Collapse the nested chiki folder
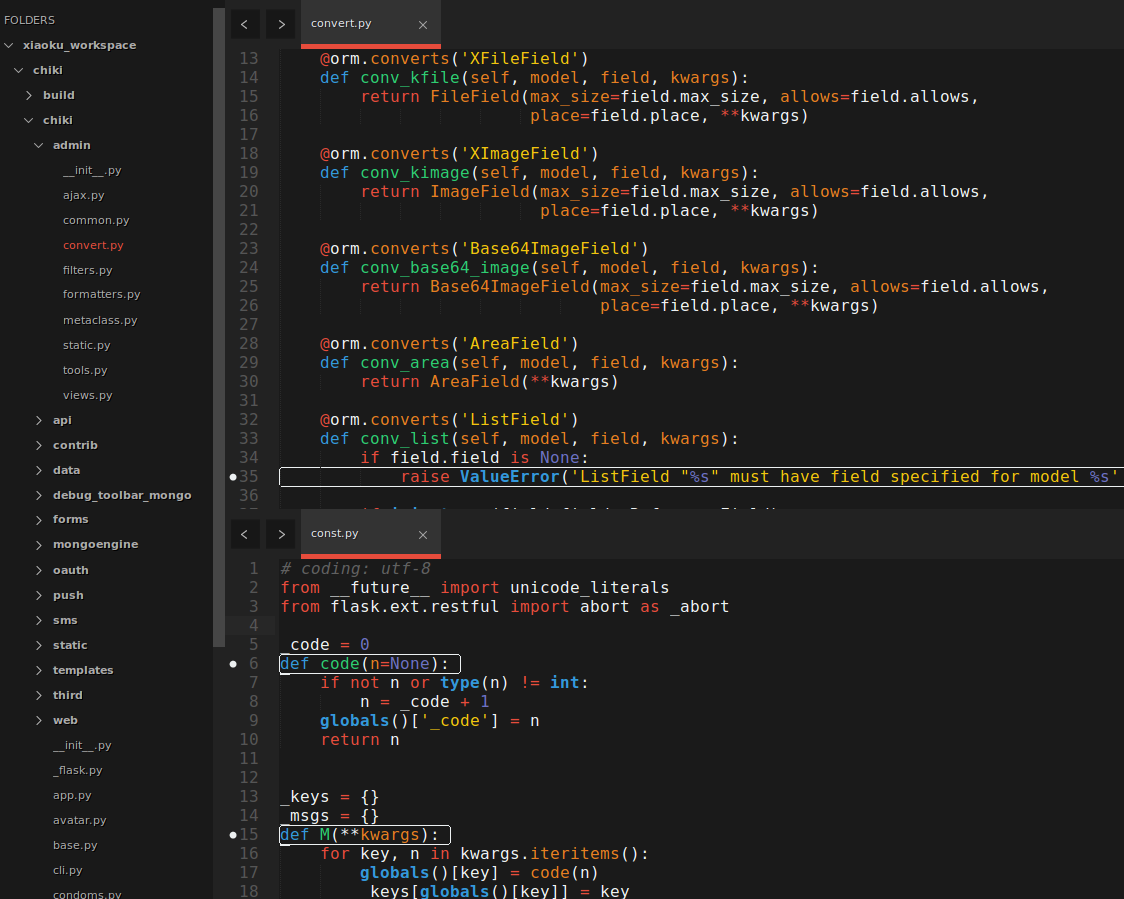 pyautogui.click(x=29, y=120)
